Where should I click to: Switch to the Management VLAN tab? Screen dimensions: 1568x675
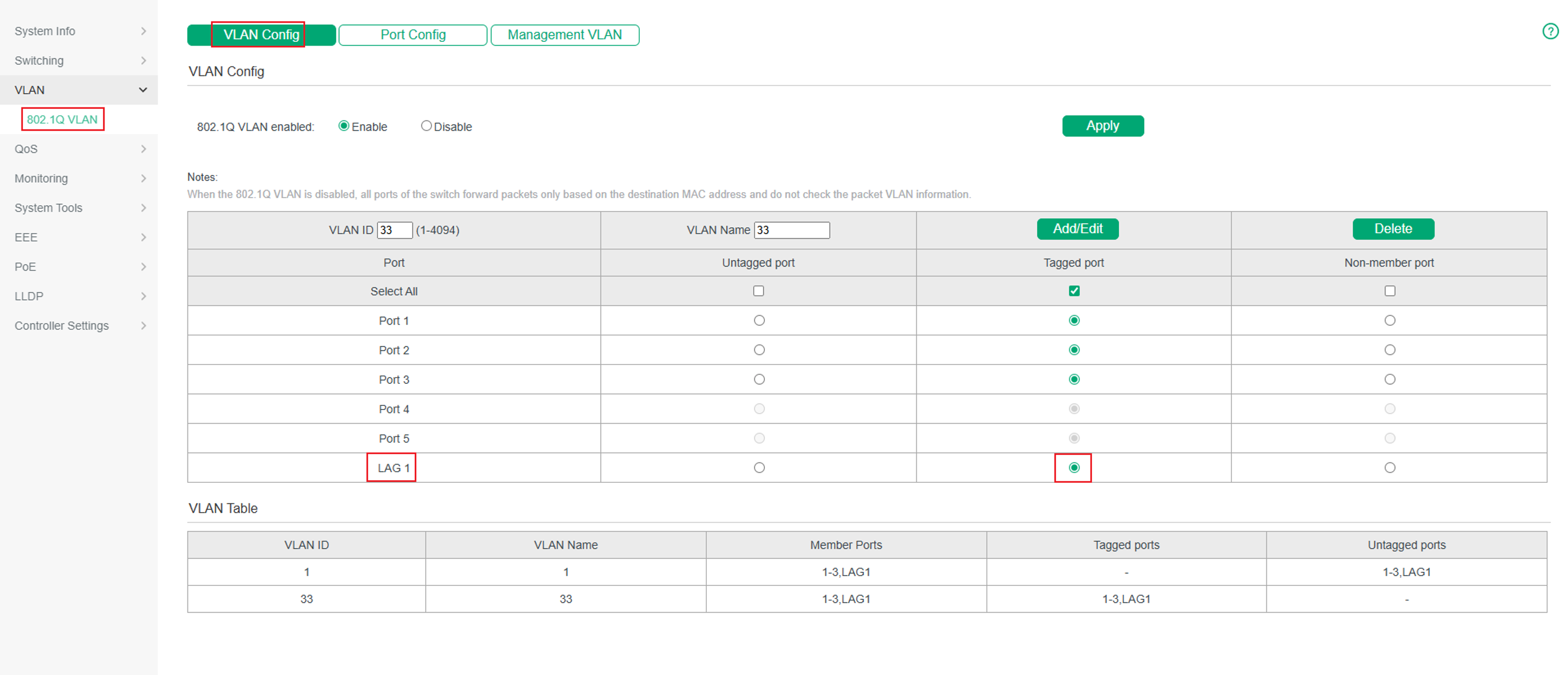click(564, 35)
